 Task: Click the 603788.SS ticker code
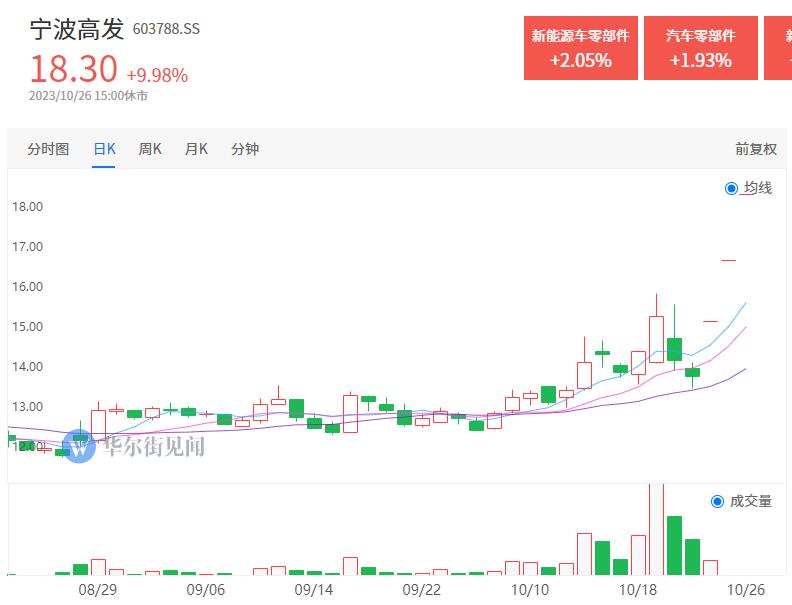pos(166,29)
